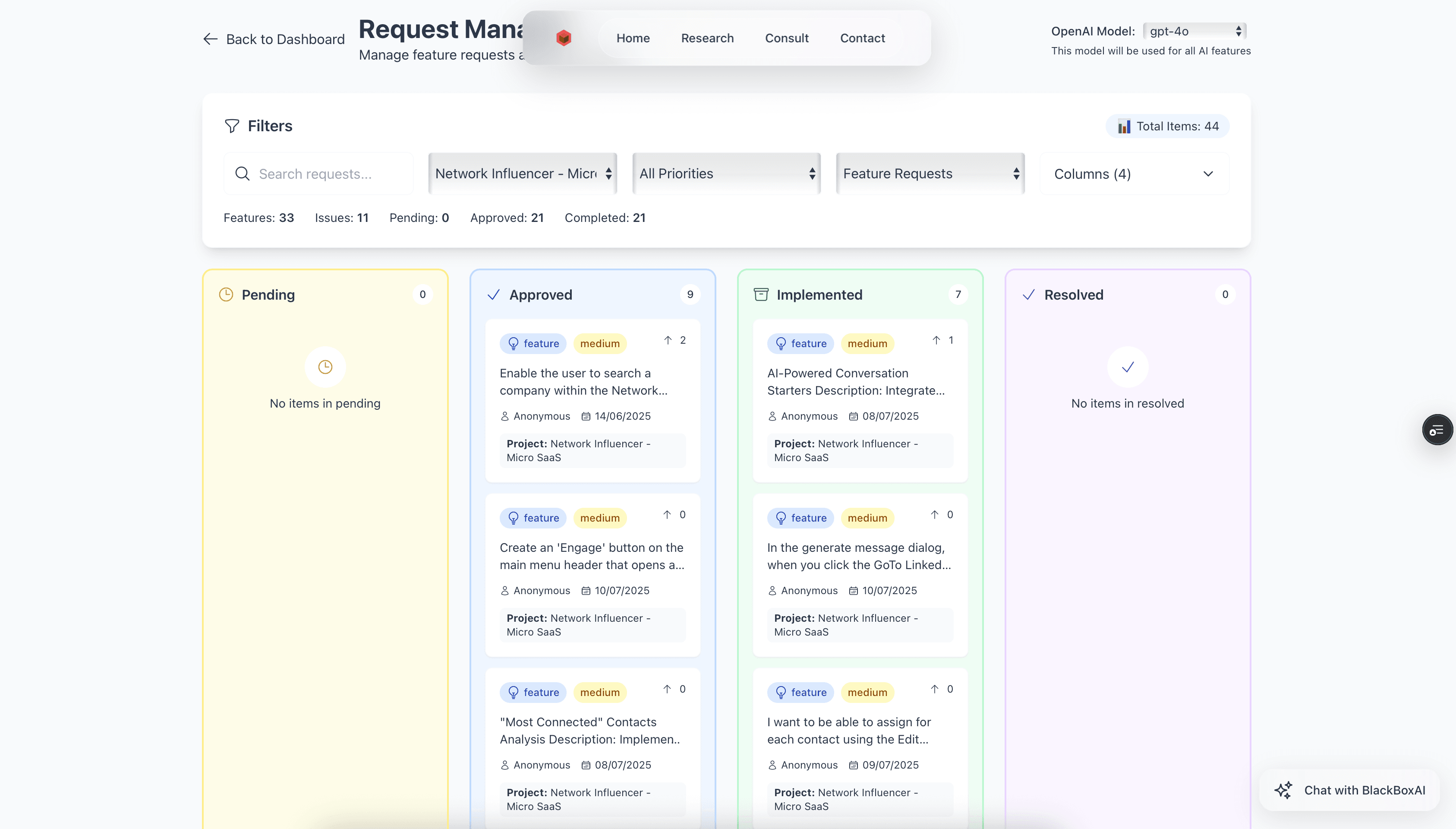Upvote the AI-Powered Conversation Starters card
1456x829 pixels.
pyautogui.click(x=936, y=341)
